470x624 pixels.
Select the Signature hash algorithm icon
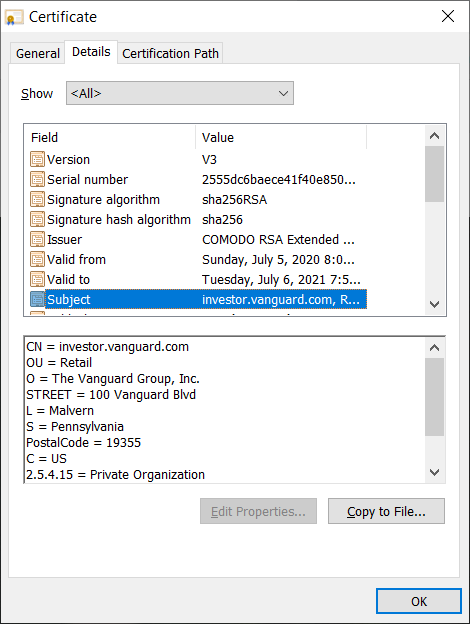point(37,219)
